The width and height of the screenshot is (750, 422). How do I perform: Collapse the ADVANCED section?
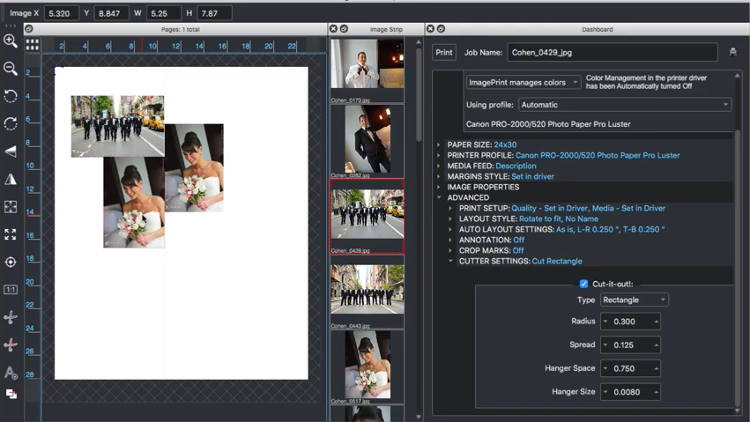[x=439, y=197]
